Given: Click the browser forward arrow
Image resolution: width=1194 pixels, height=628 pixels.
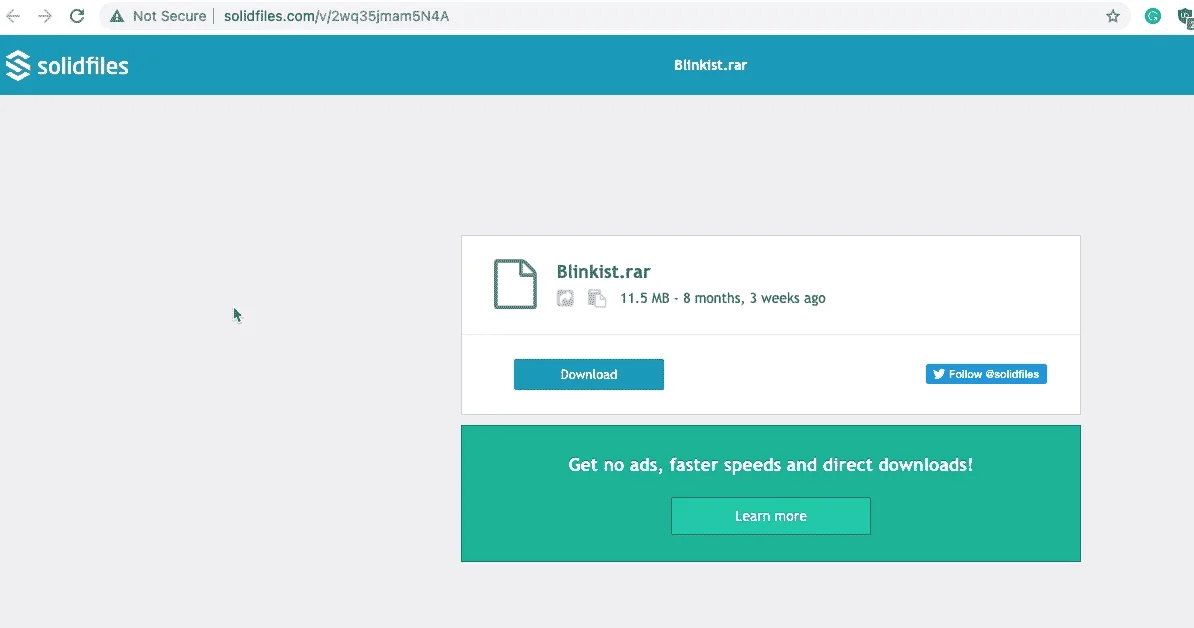Looking at the screenshot, I should point(45,16).
